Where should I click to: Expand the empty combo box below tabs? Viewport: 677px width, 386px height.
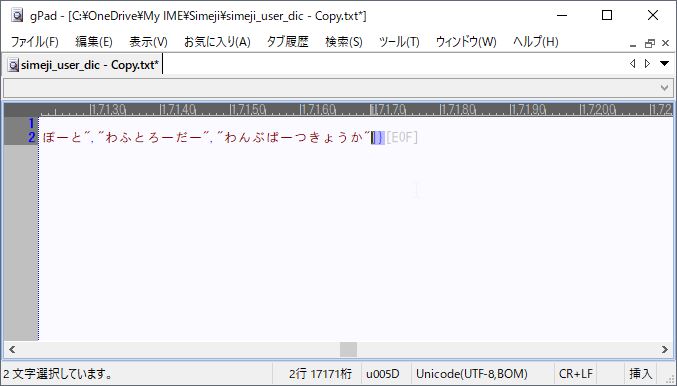click(x=664, y=88)
